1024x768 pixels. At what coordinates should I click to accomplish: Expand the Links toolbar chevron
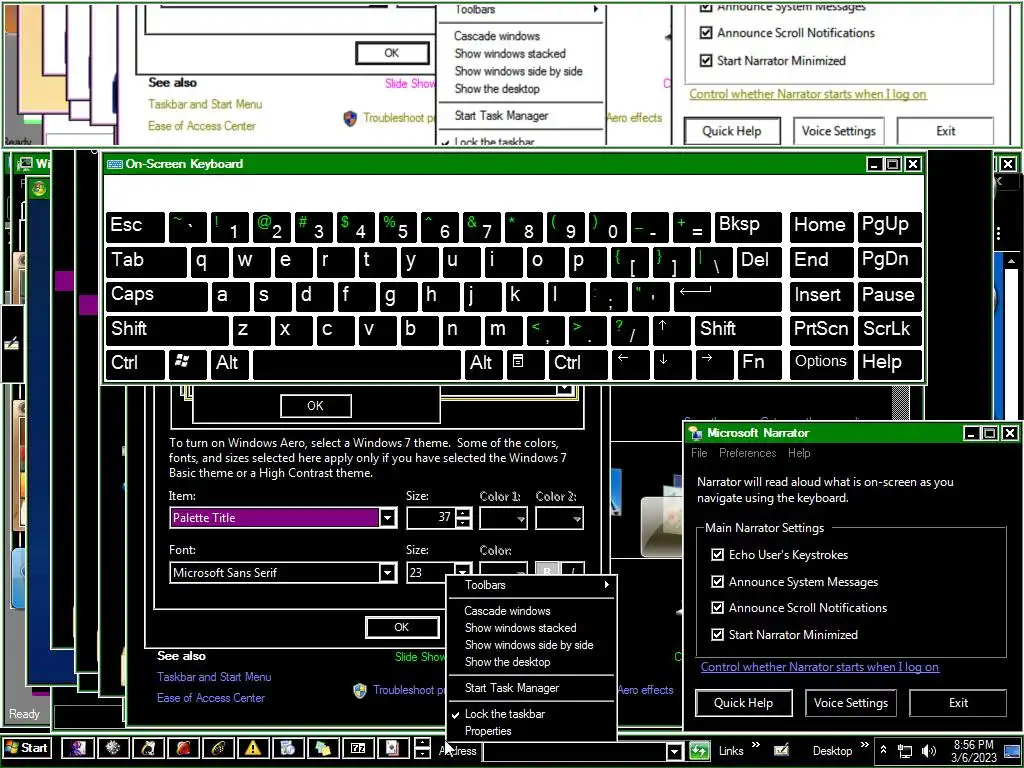[756, 745]
